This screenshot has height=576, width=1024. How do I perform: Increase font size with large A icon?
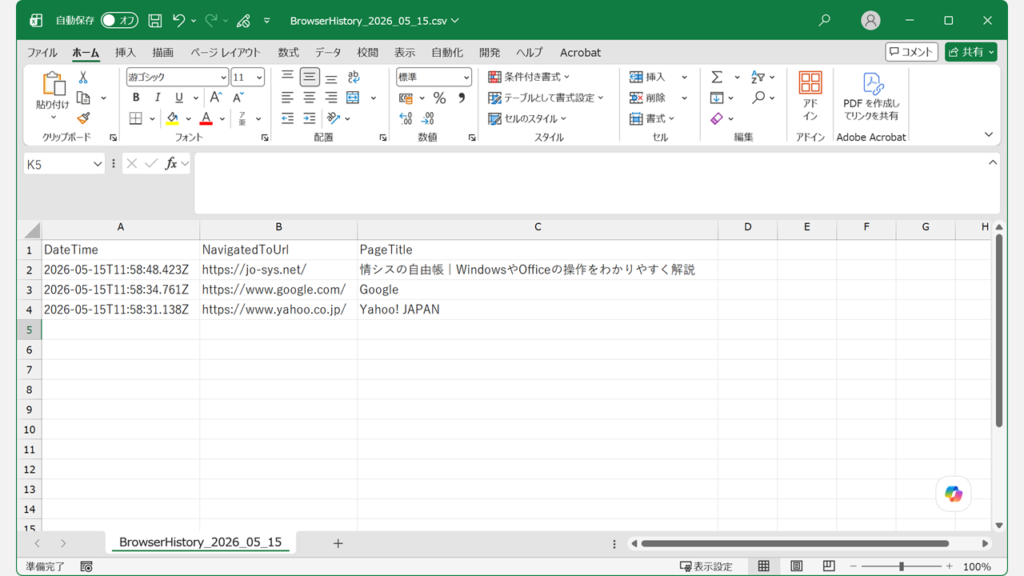click(216, 97)
